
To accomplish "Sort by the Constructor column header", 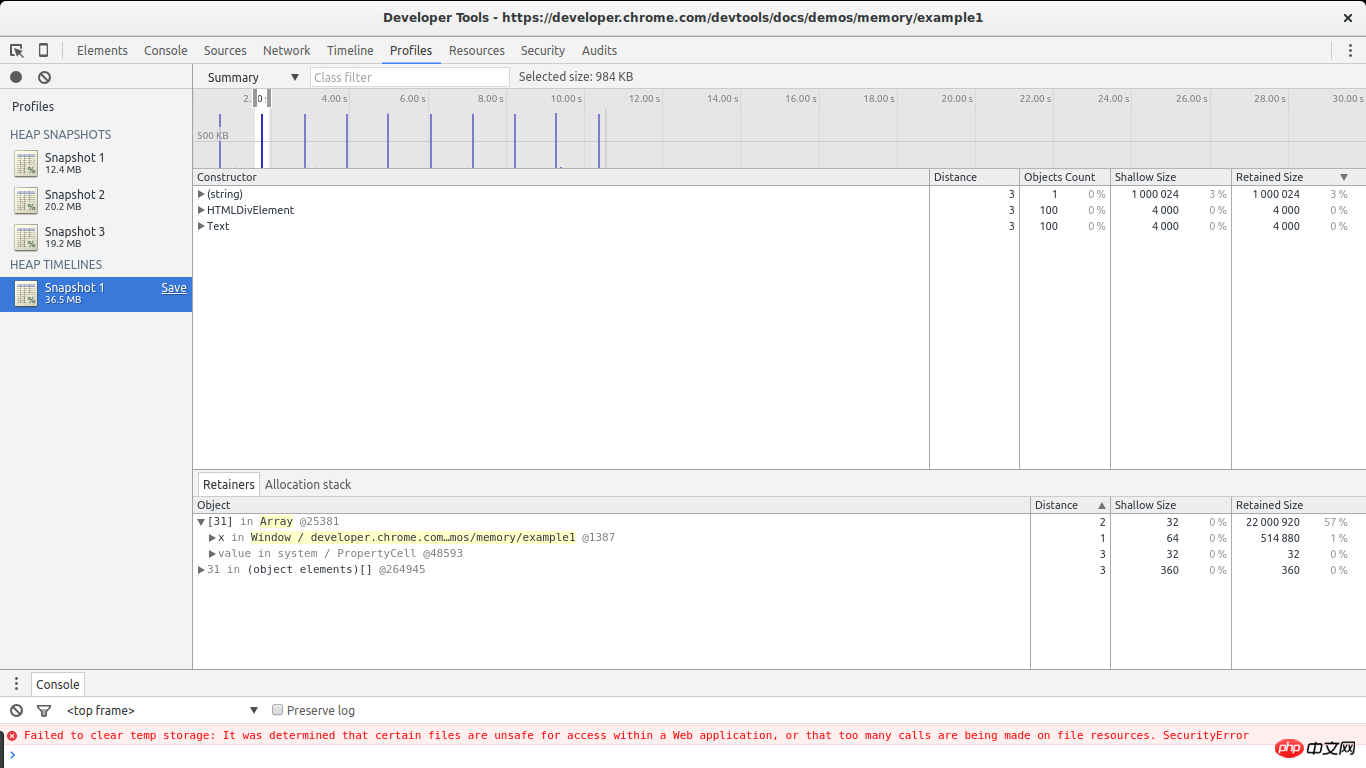I will [561, 177].
